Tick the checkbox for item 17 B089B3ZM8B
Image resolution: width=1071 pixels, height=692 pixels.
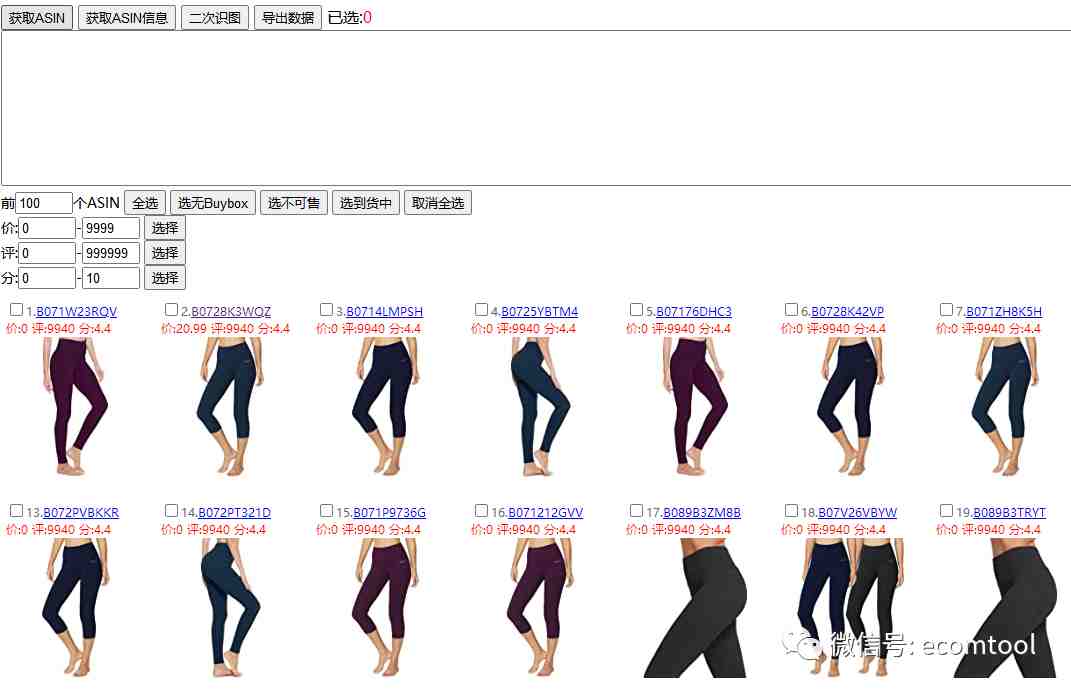[x=637, y=510]
